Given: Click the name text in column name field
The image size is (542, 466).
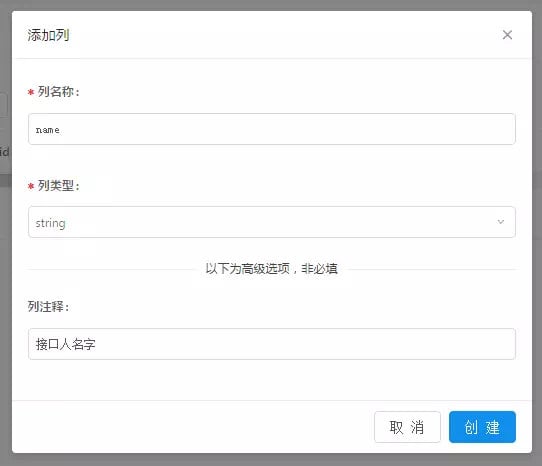Looking at the screenshot, I should pos(48,130).
